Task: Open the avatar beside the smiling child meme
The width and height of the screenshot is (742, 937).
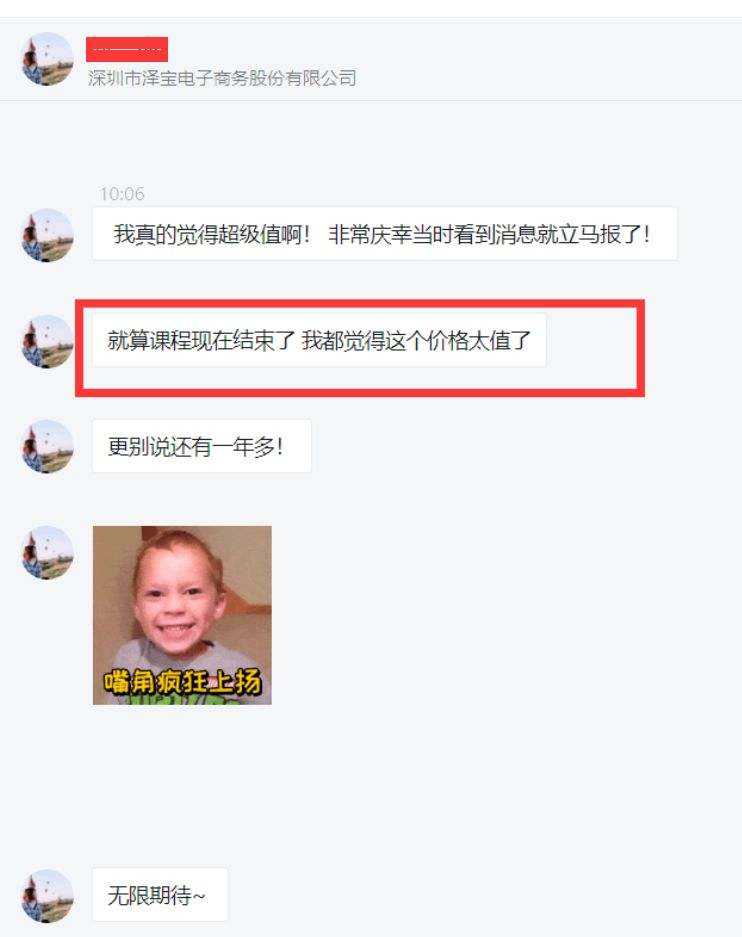Action: point(47,552)
